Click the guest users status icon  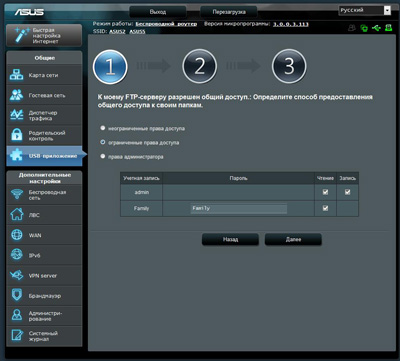(351, 28)
